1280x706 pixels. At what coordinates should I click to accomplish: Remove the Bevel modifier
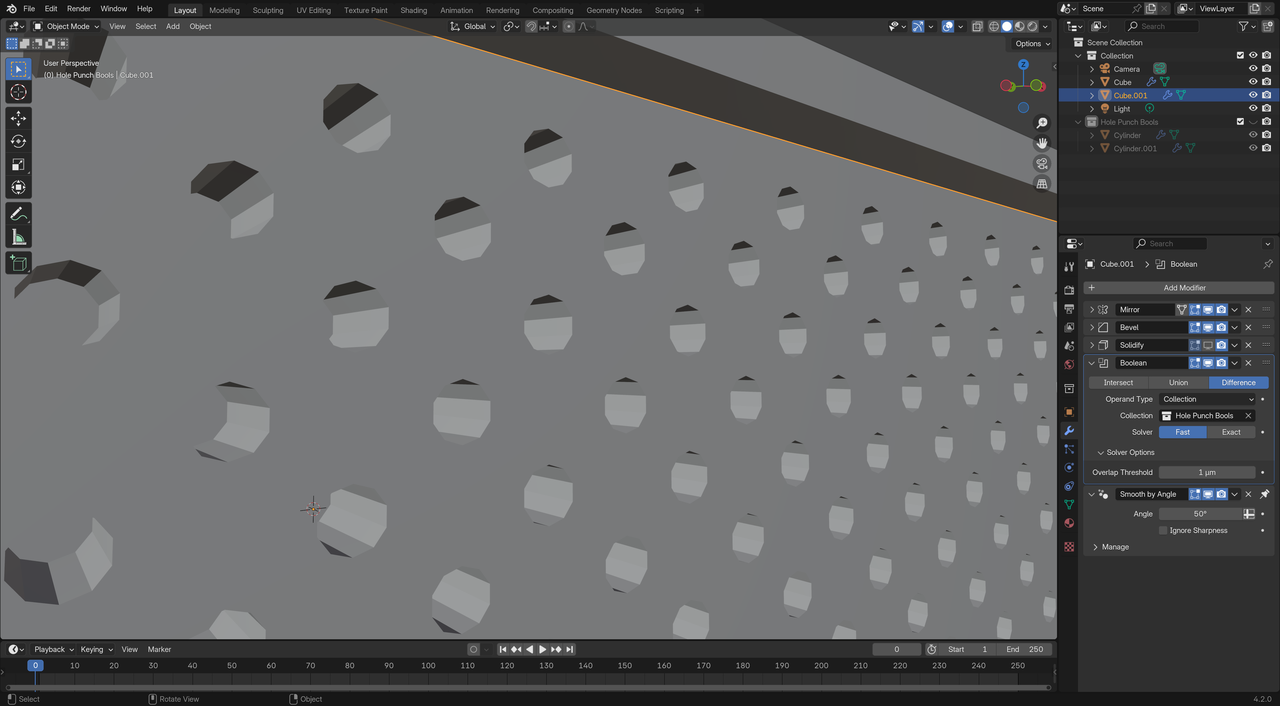(1248, 327)
